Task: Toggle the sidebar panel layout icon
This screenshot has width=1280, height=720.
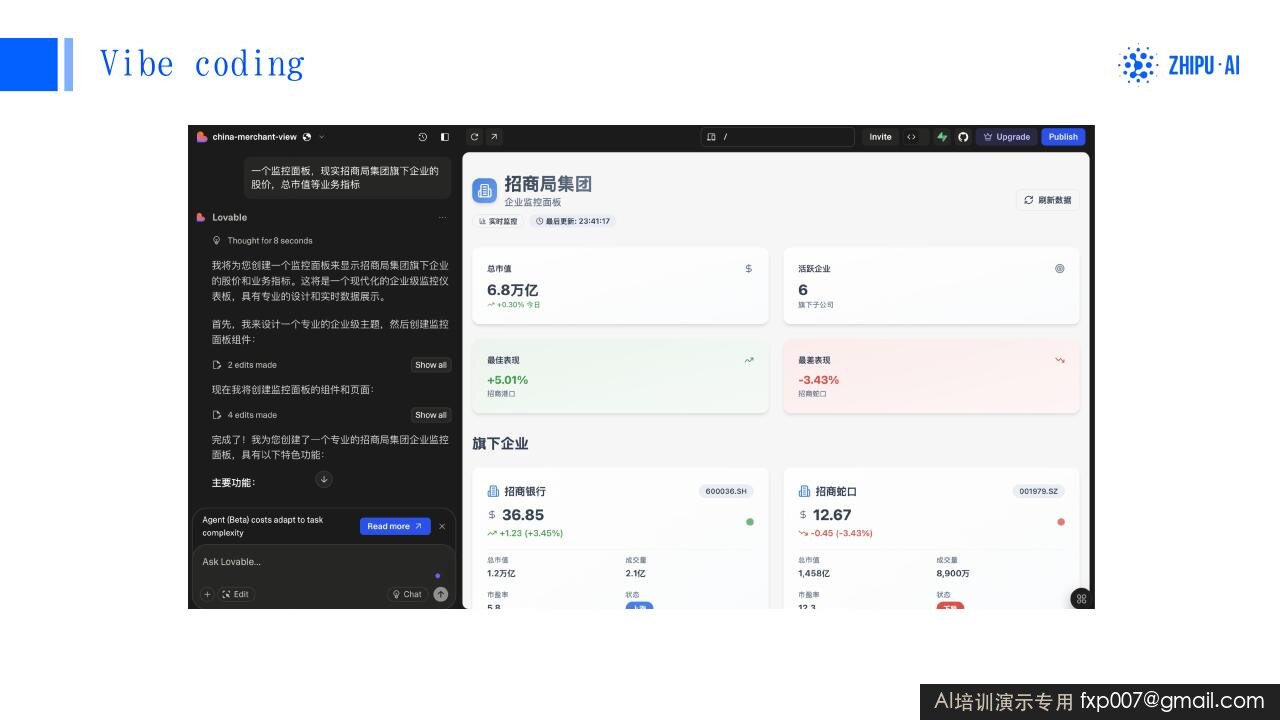Action: coord(445,137)
